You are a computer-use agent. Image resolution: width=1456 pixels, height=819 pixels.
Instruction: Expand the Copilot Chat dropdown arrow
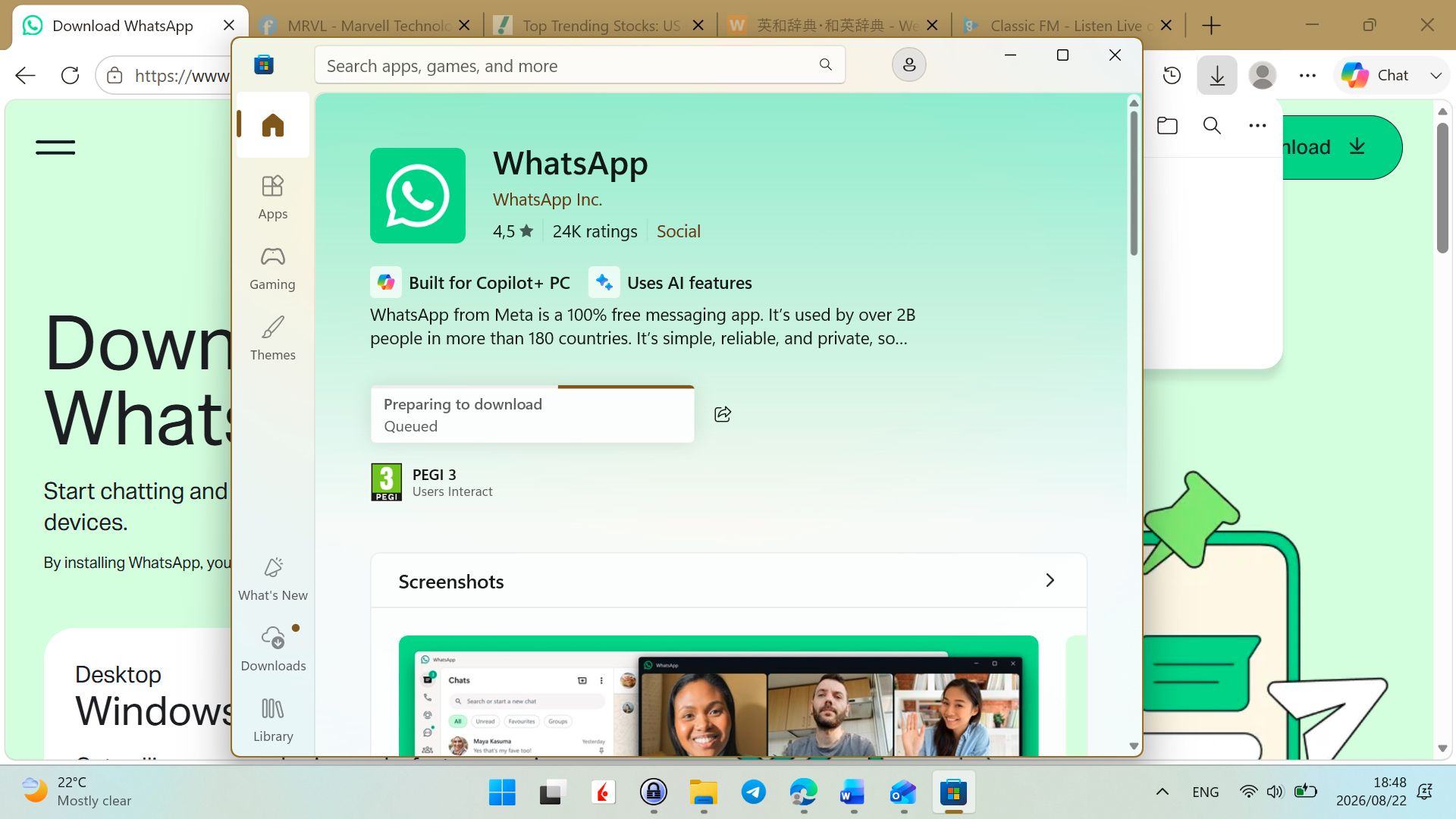[1436, 76]
